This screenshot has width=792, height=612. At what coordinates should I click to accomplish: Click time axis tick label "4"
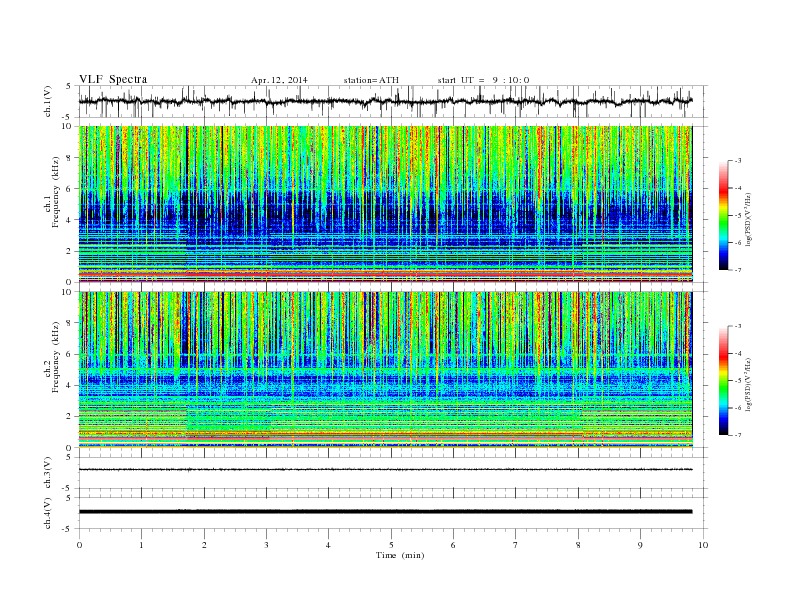(x=329, y=545)
